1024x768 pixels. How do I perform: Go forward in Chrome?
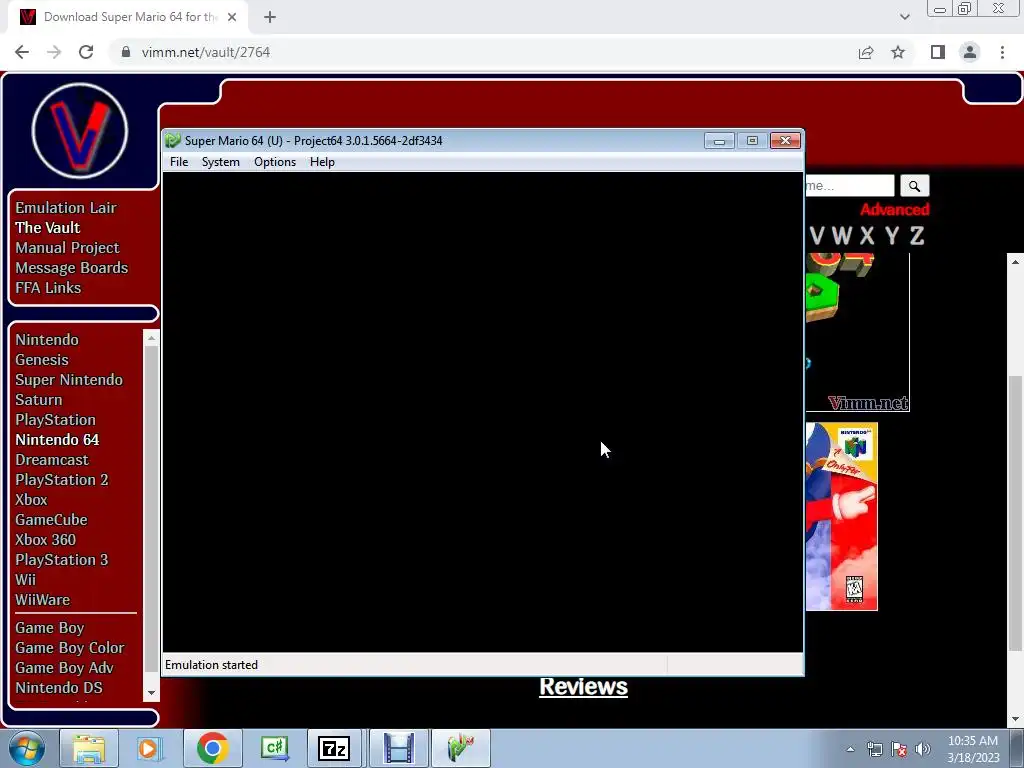(54, 52)
